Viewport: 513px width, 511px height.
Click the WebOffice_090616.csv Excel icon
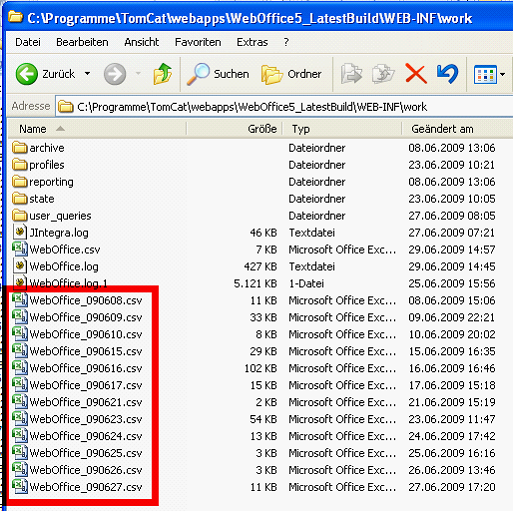point(20,367)
